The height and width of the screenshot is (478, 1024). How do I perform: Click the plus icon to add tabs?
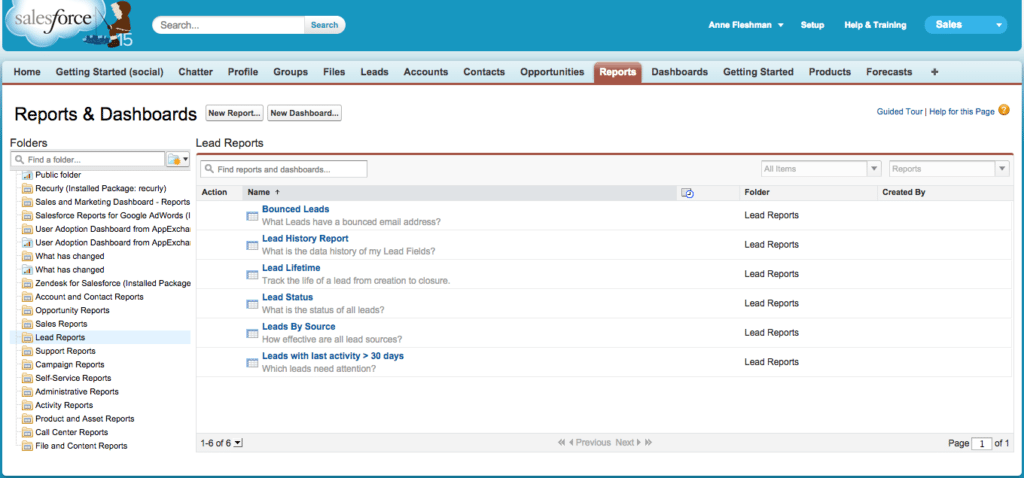[934, 72]
